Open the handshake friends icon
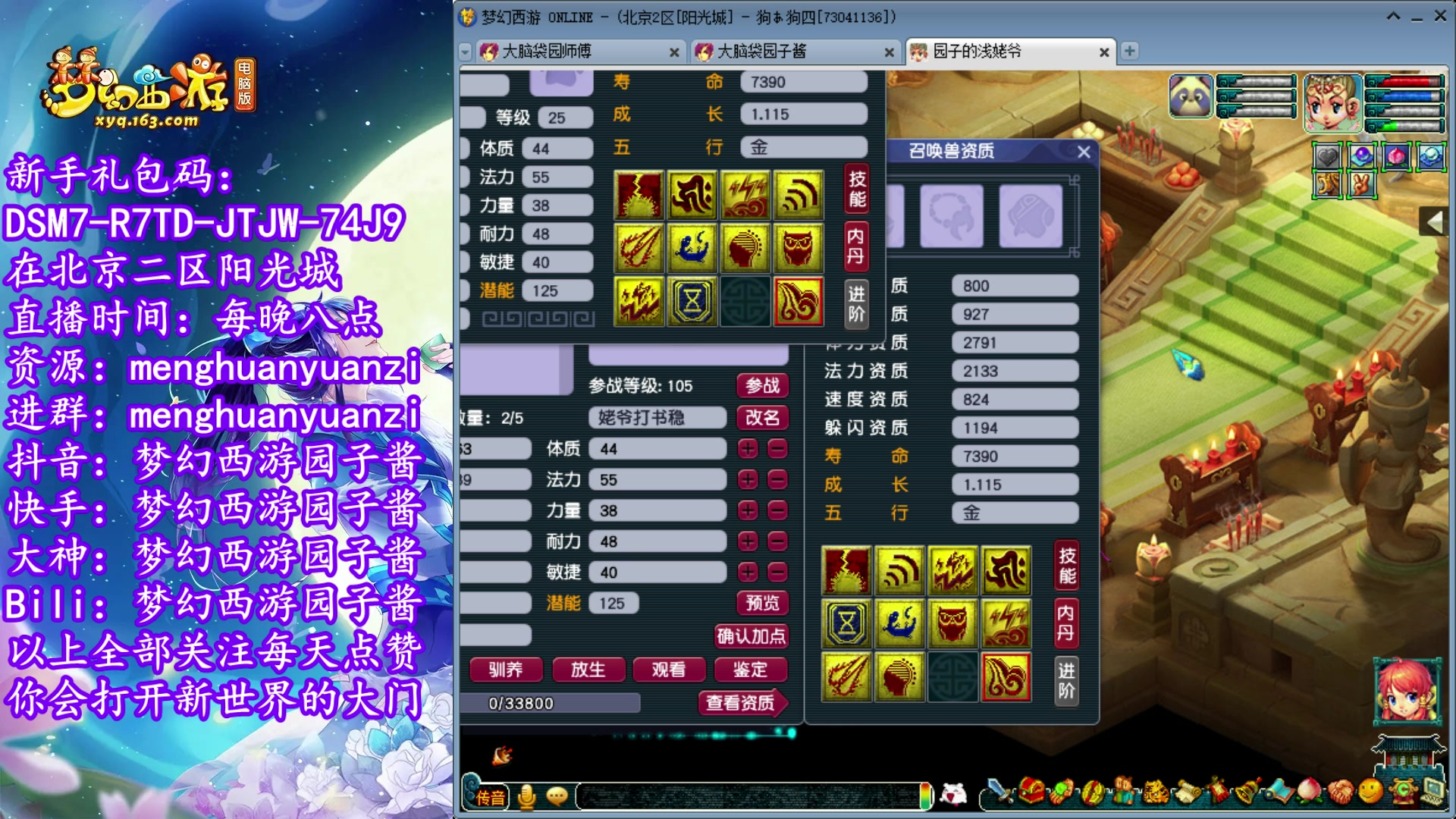 (1341, 793)
